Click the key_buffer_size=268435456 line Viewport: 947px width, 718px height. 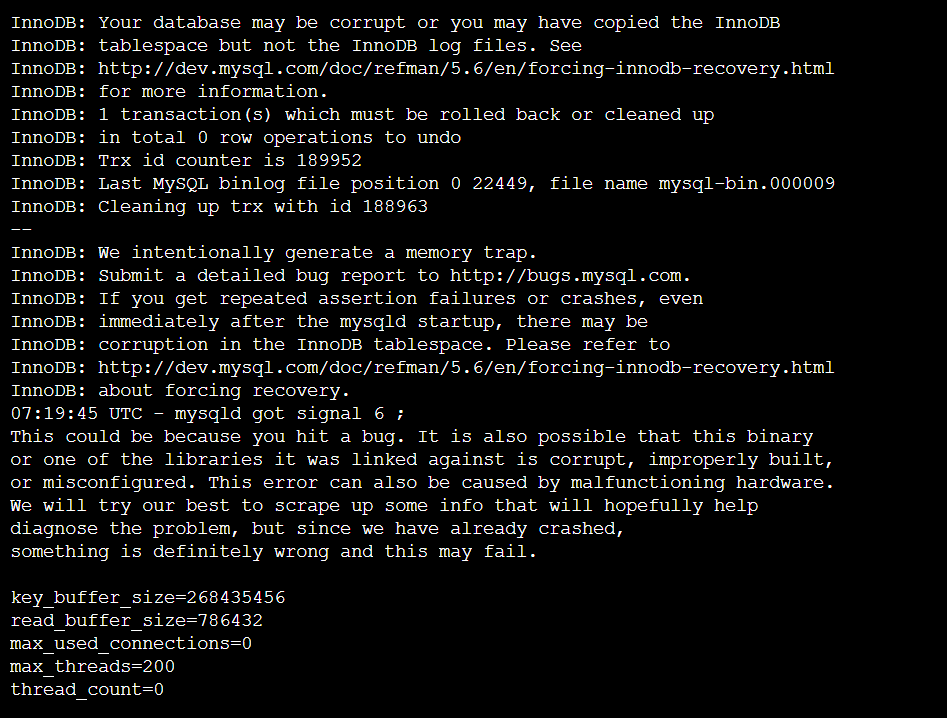point(147,597)
